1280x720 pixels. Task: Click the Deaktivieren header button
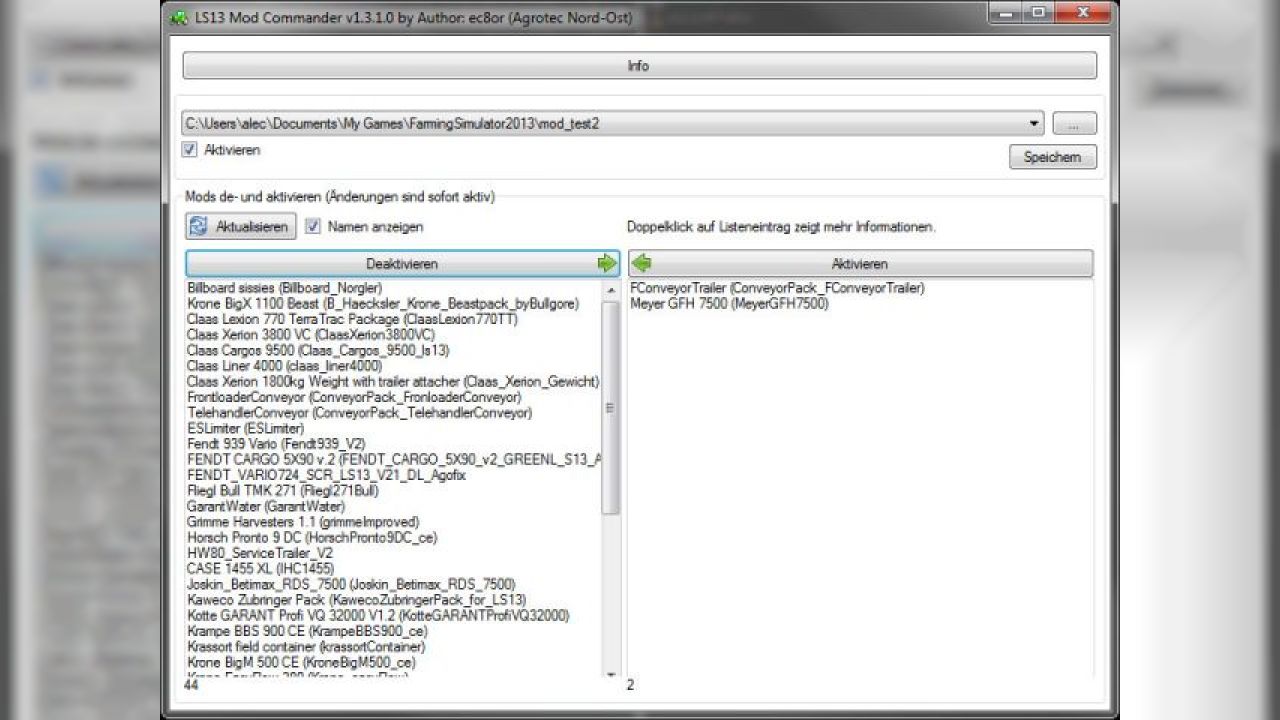click(402, 264)
